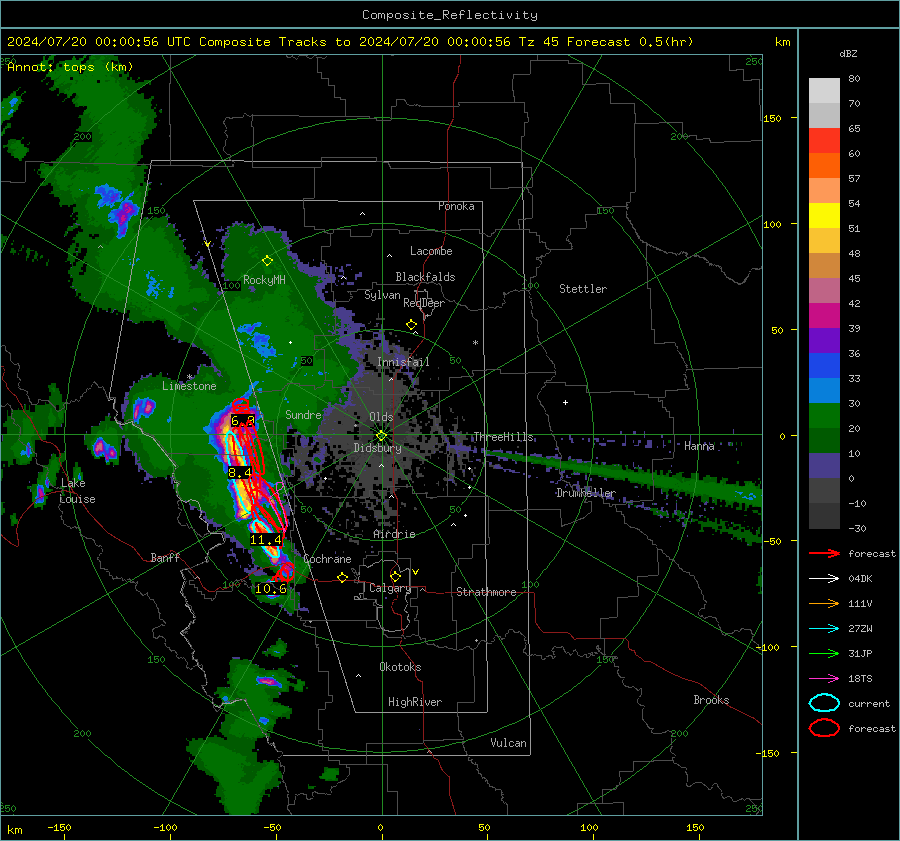Select the magenta 18TS arrow in legend
Screen dimensions: 900x841
[824, 679]
